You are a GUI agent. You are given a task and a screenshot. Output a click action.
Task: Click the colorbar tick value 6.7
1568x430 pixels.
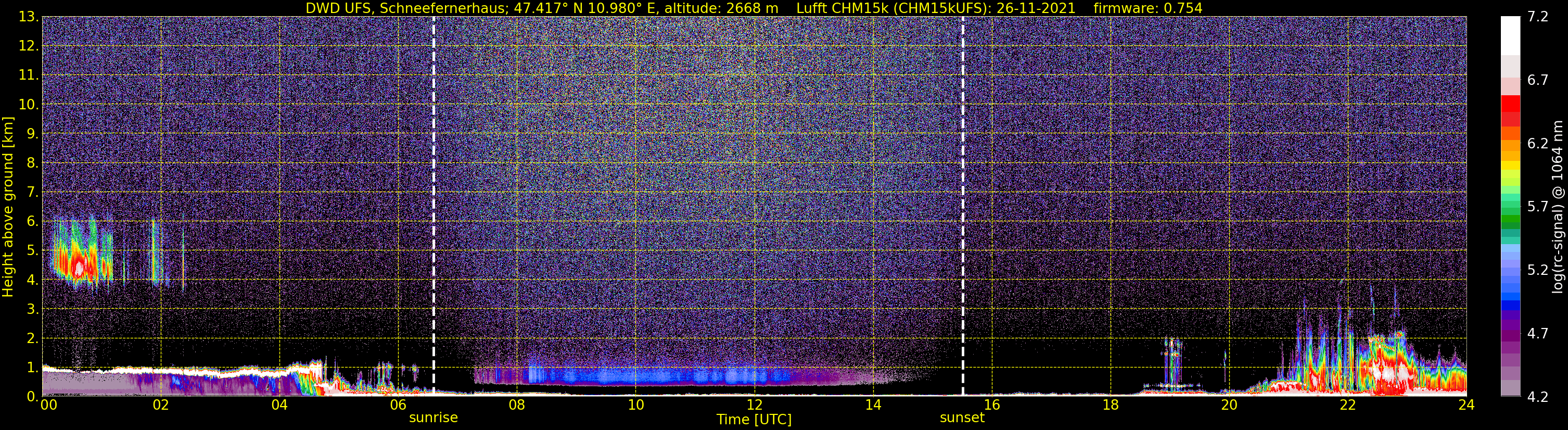[1538, 80]
